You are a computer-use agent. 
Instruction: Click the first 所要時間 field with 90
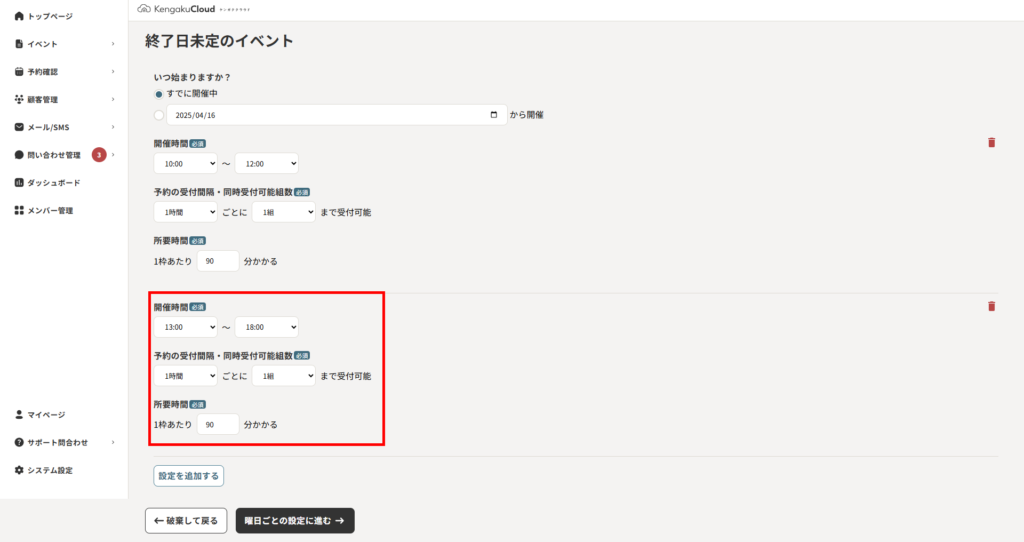click(218, 261)
